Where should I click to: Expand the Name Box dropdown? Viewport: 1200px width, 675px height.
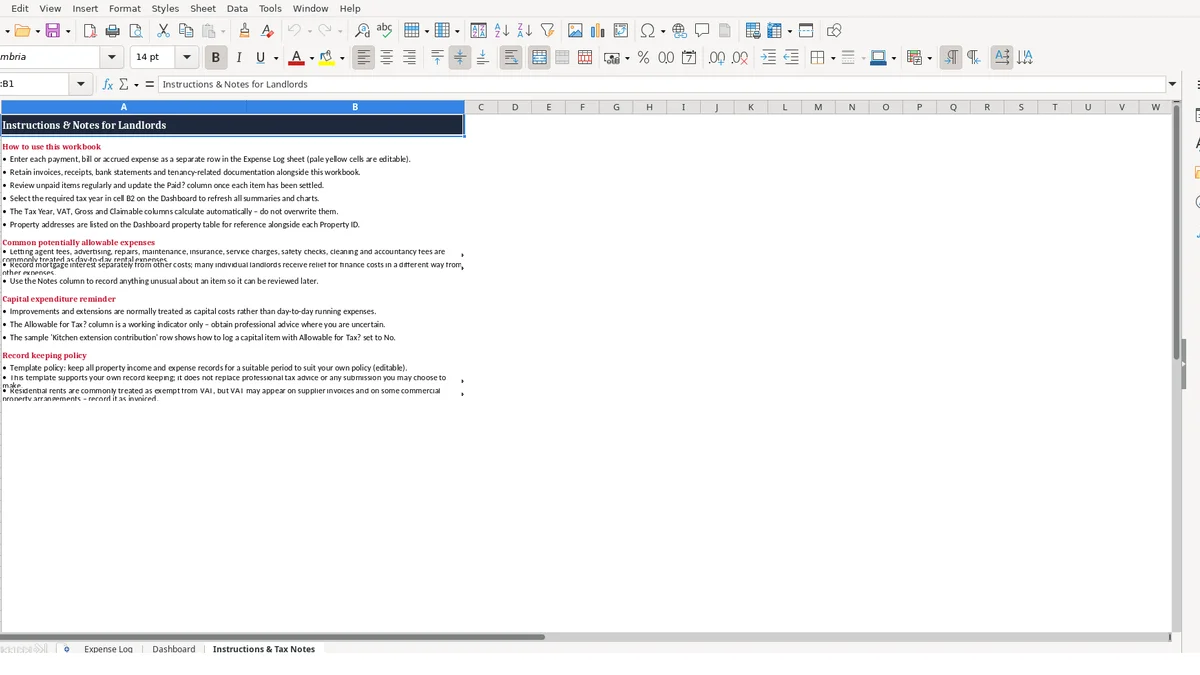point(82,84)
